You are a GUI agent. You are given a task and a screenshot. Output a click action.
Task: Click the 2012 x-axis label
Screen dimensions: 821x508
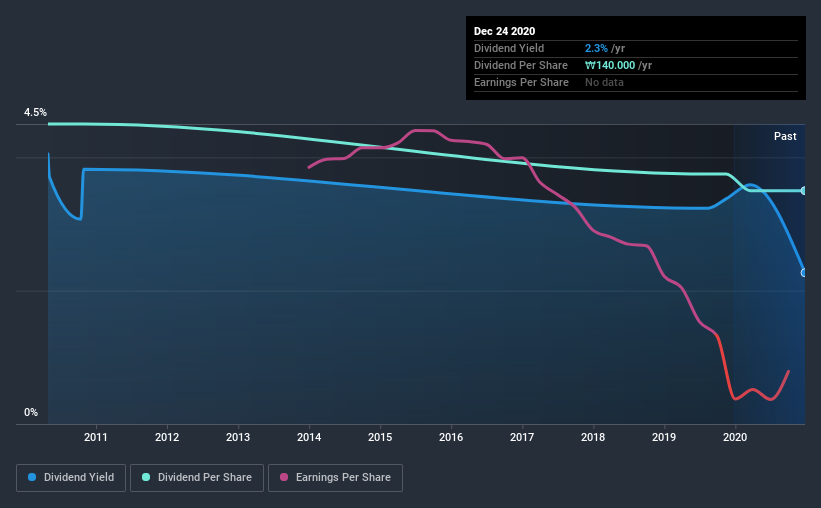[x=167, y=437]
